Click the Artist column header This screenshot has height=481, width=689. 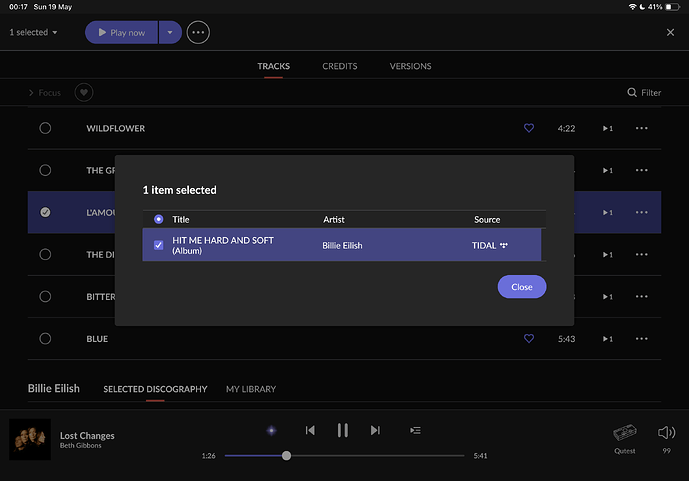(334, 219)
